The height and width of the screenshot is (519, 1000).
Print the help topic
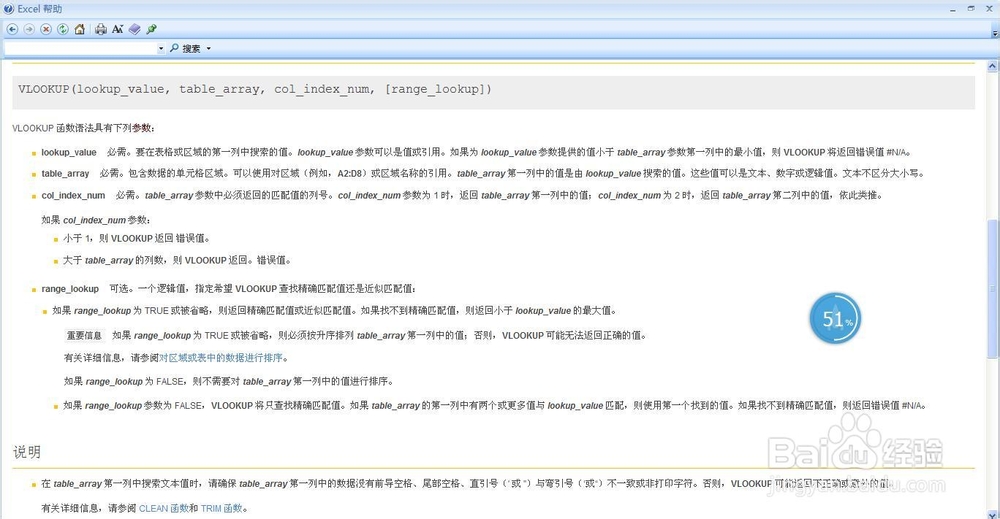pyautogui.click(x=101, y=29)
